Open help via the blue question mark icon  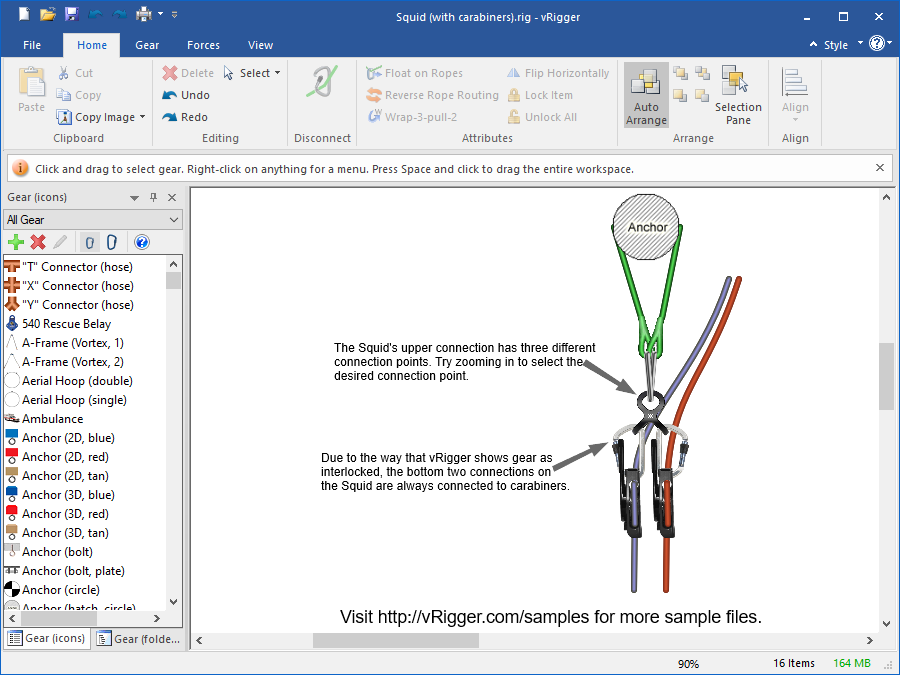(x=141, y=241)
